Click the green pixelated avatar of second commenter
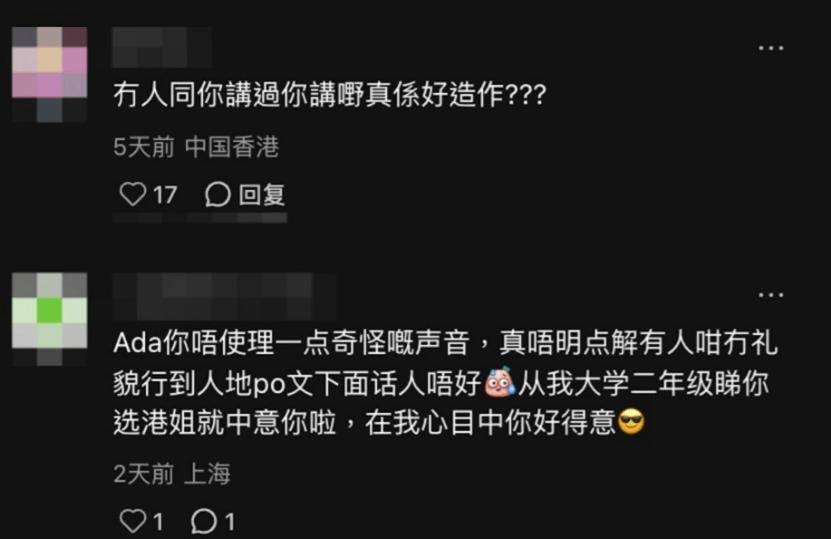 [x=49, y=319]
